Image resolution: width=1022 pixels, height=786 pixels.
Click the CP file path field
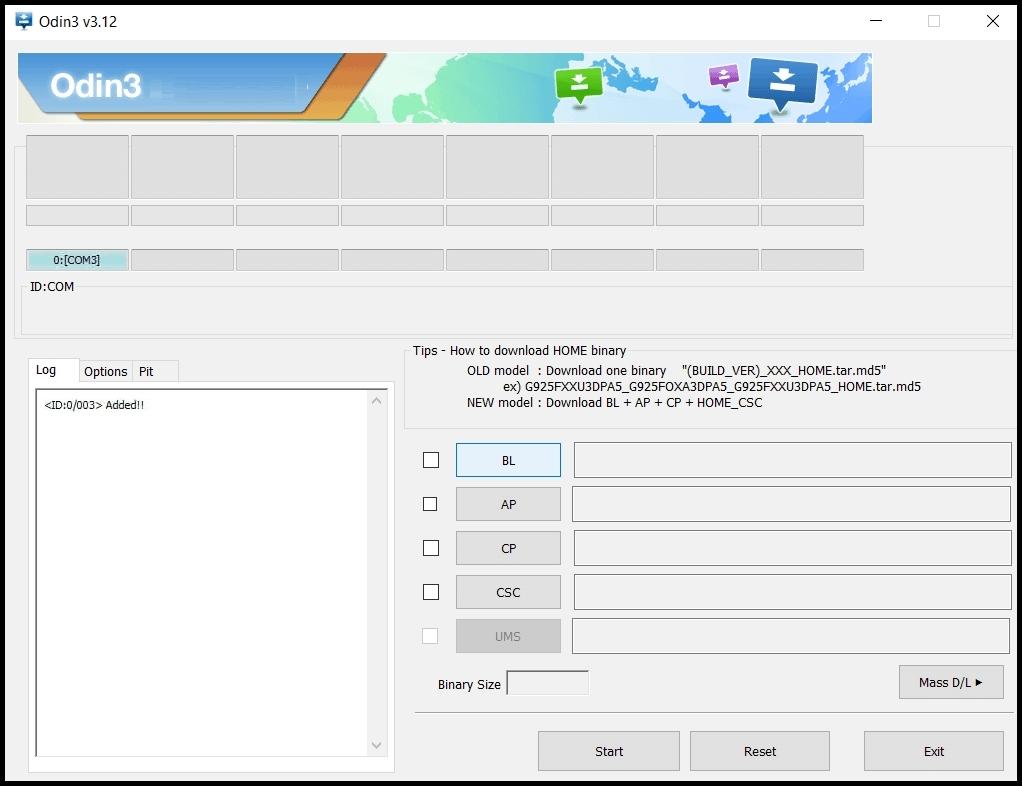point(793,548)
